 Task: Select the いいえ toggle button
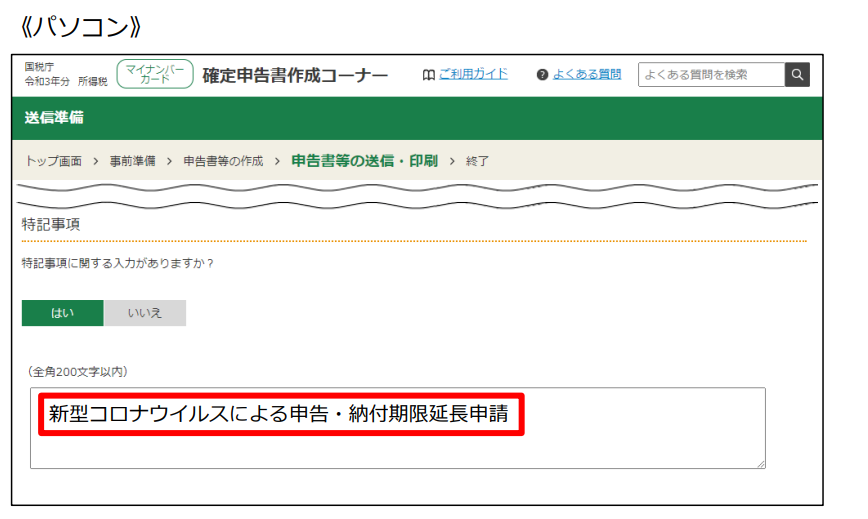tap(145, 313)
